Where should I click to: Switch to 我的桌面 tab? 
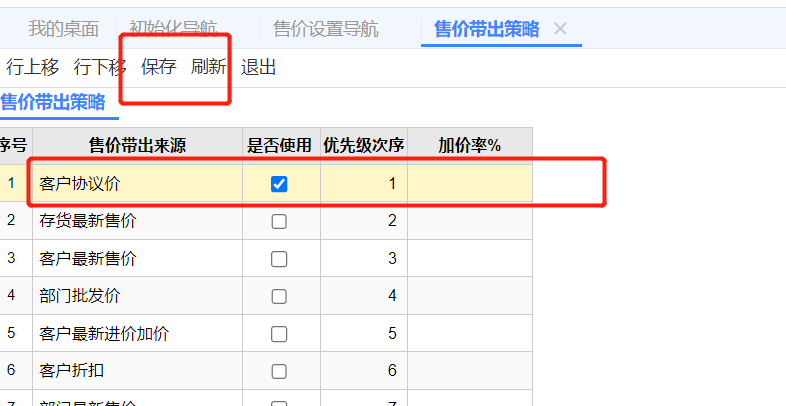tap(63, 29)
